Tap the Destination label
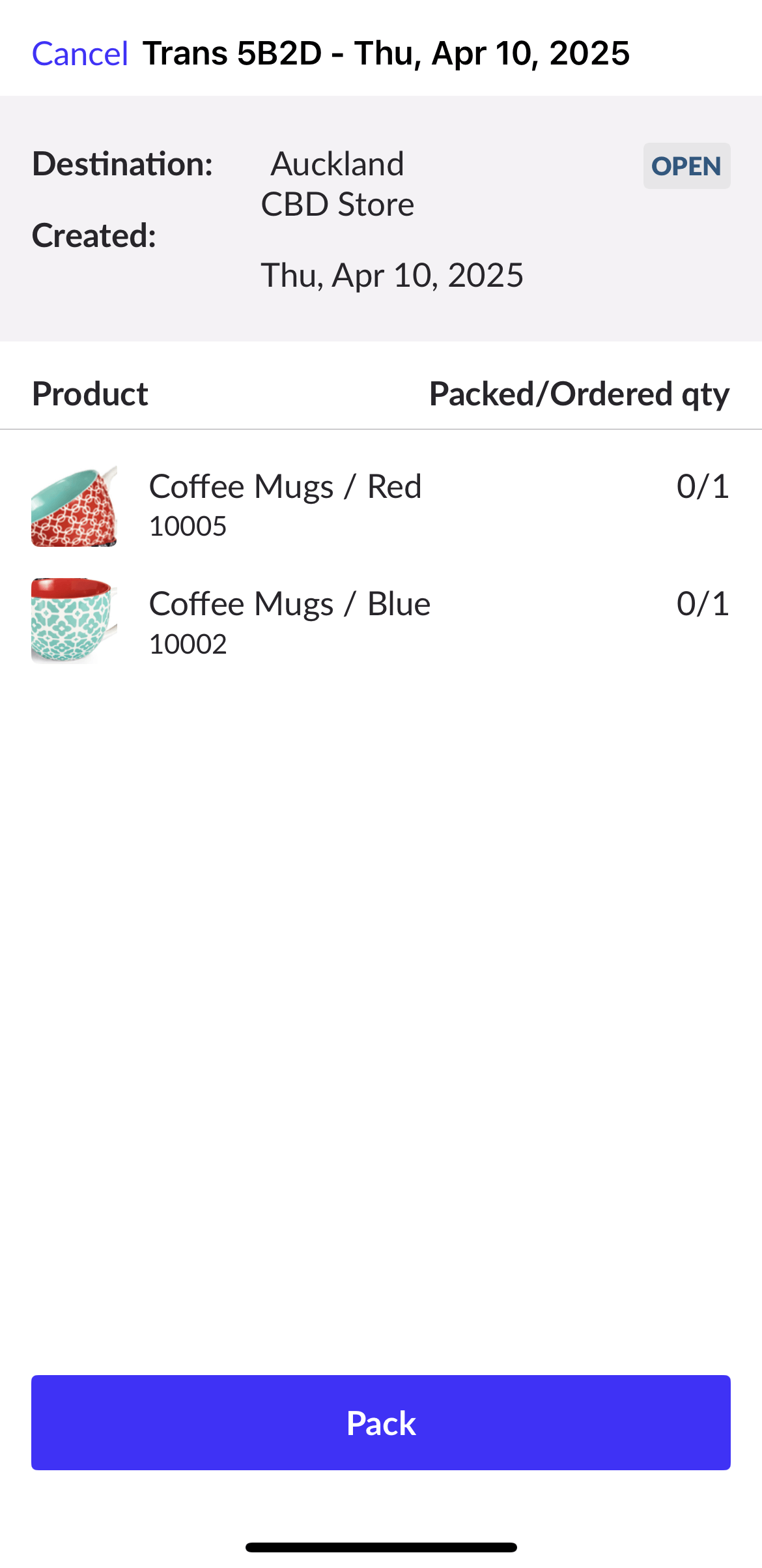762x1568 pixels. coord(122,164)
